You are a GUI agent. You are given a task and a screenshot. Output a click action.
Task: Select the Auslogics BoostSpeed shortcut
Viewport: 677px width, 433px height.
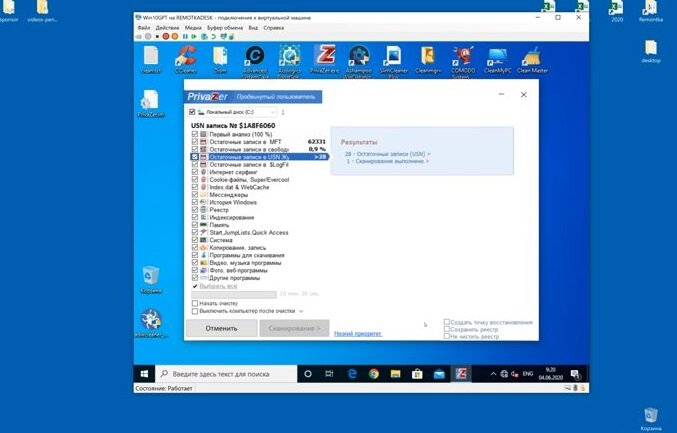(289, 62)
